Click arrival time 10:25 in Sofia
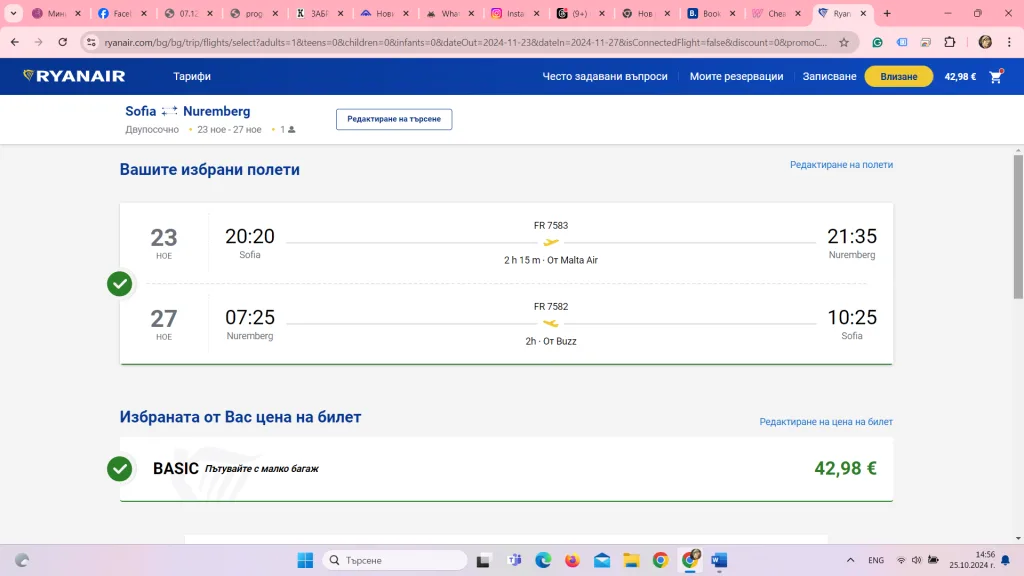This screenshot has height=576, width=1024. tap(852, 317)
